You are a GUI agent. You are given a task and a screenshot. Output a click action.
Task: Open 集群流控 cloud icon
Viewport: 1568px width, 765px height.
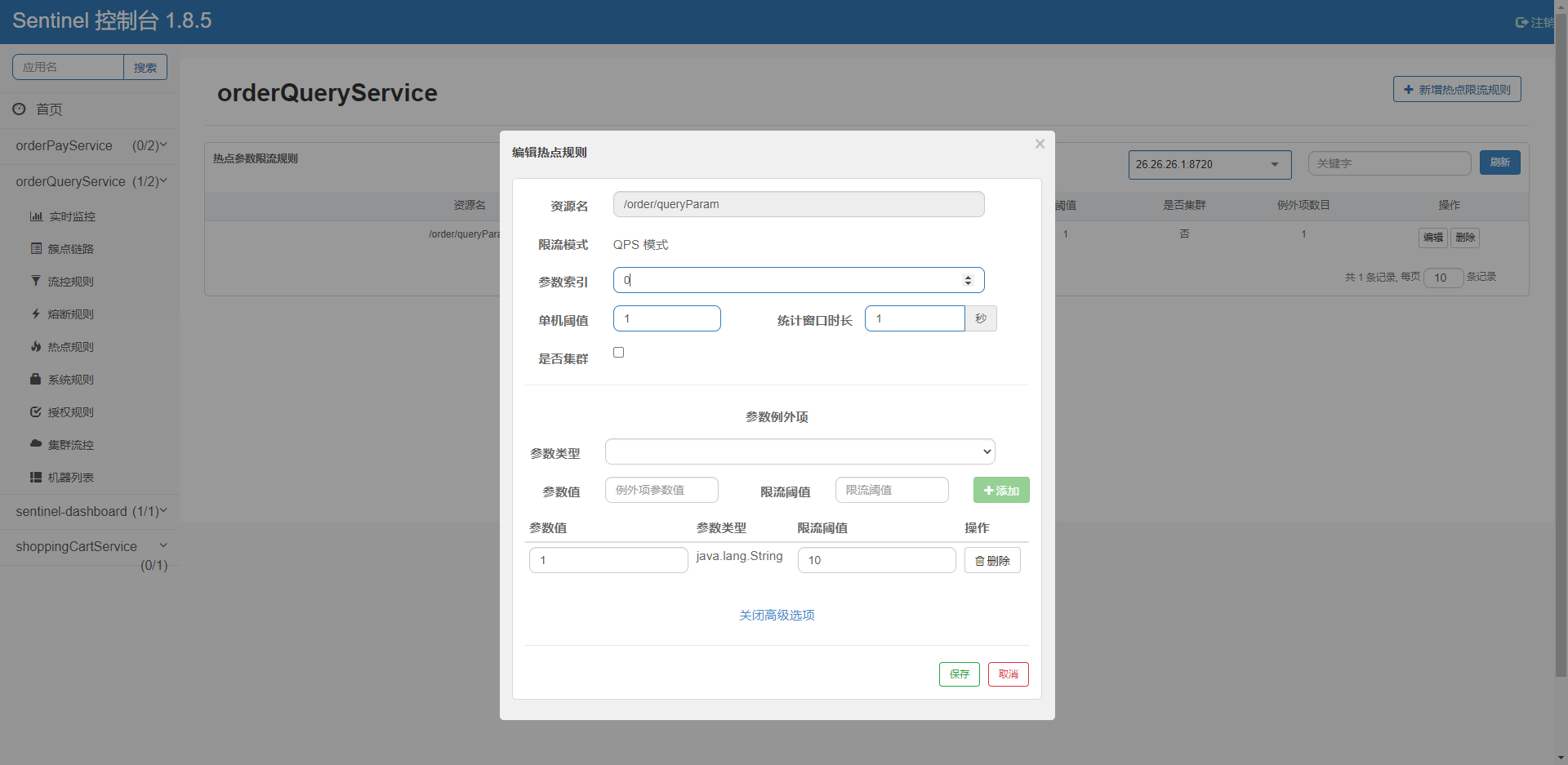click(36, 443)
